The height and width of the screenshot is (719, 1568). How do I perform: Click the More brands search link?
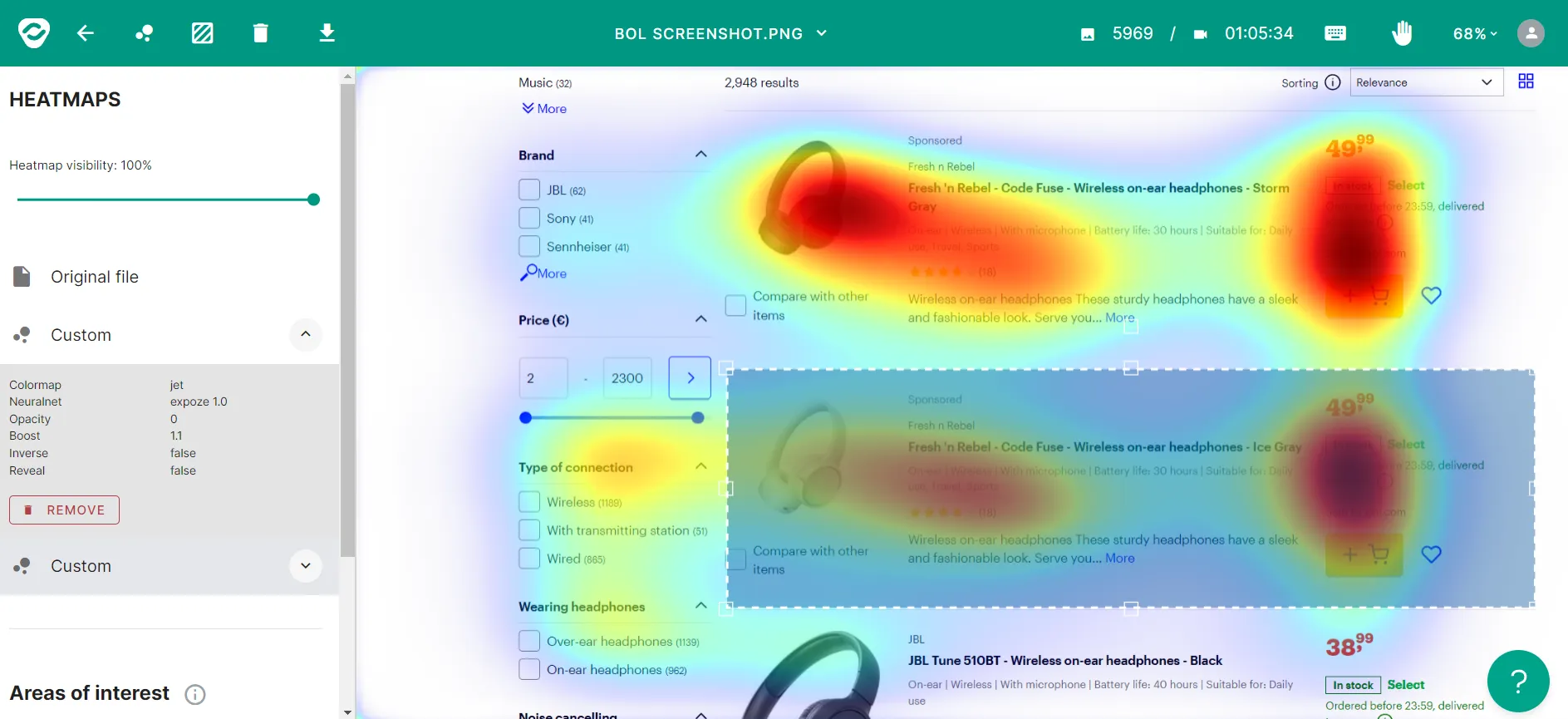coord(543,273)
